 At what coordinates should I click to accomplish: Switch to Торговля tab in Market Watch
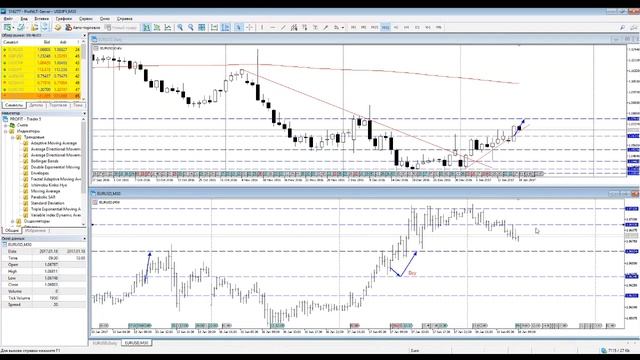tap(58, 105)
